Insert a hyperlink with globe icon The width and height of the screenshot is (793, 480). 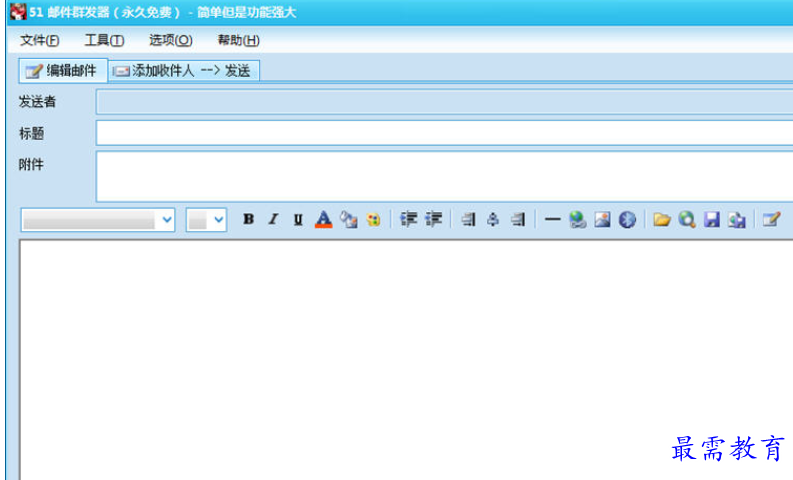577,220
